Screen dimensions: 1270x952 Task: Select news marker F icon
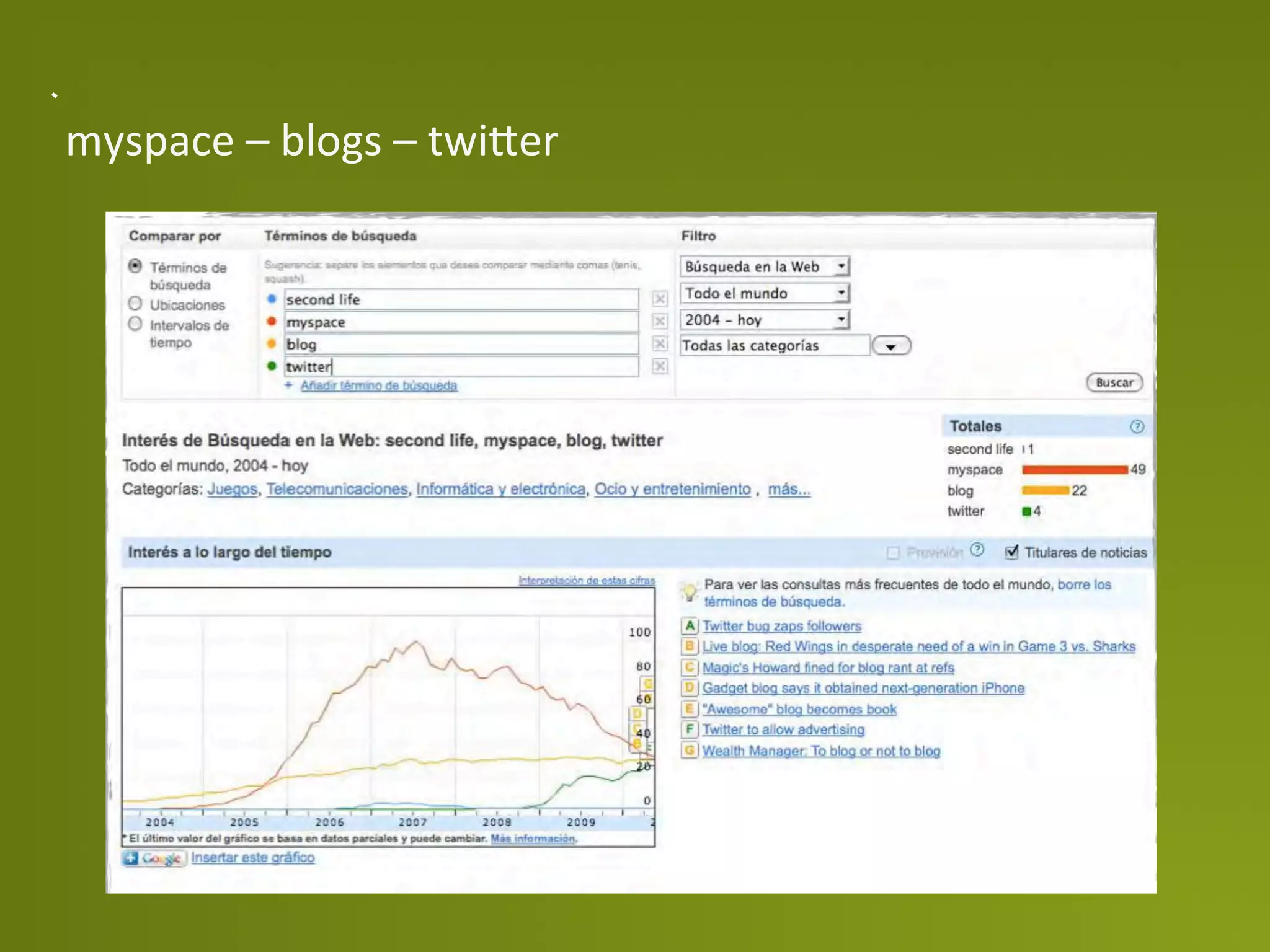click(689, 729)
